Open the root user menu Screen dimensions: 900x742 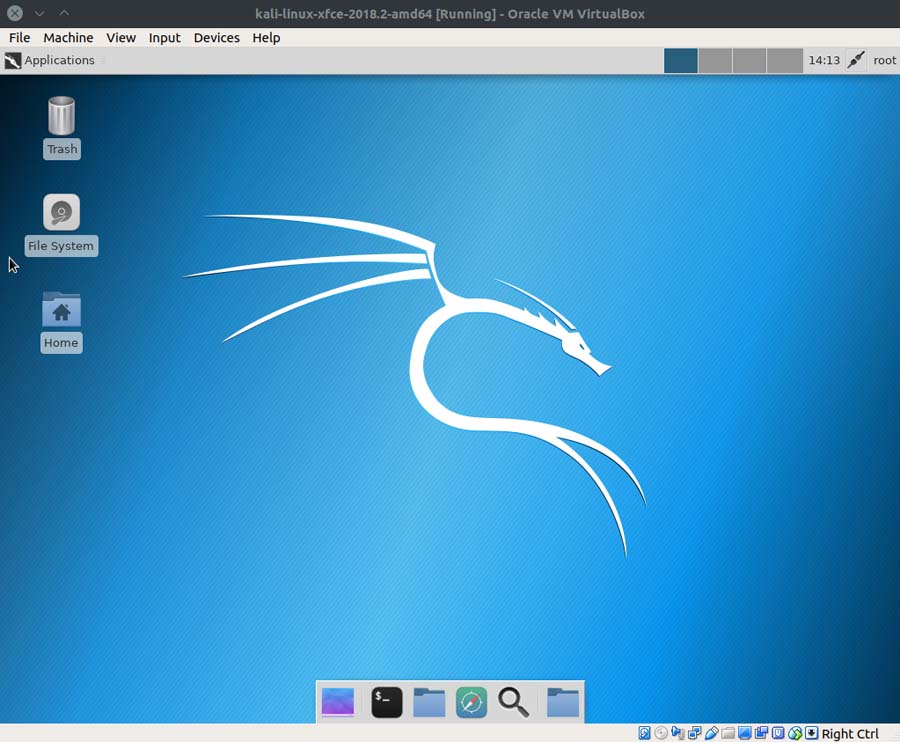[884, 60]
